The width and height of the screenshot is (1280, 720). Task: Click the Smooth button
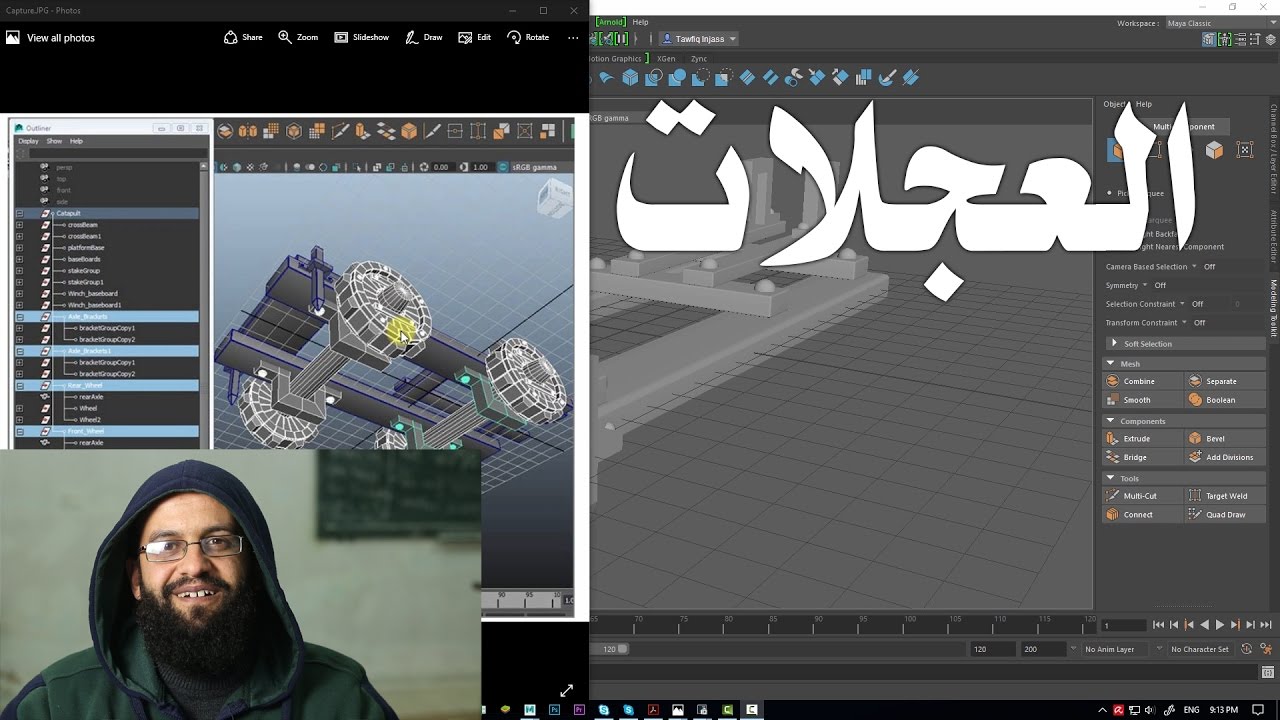(x=1142, y=400)
